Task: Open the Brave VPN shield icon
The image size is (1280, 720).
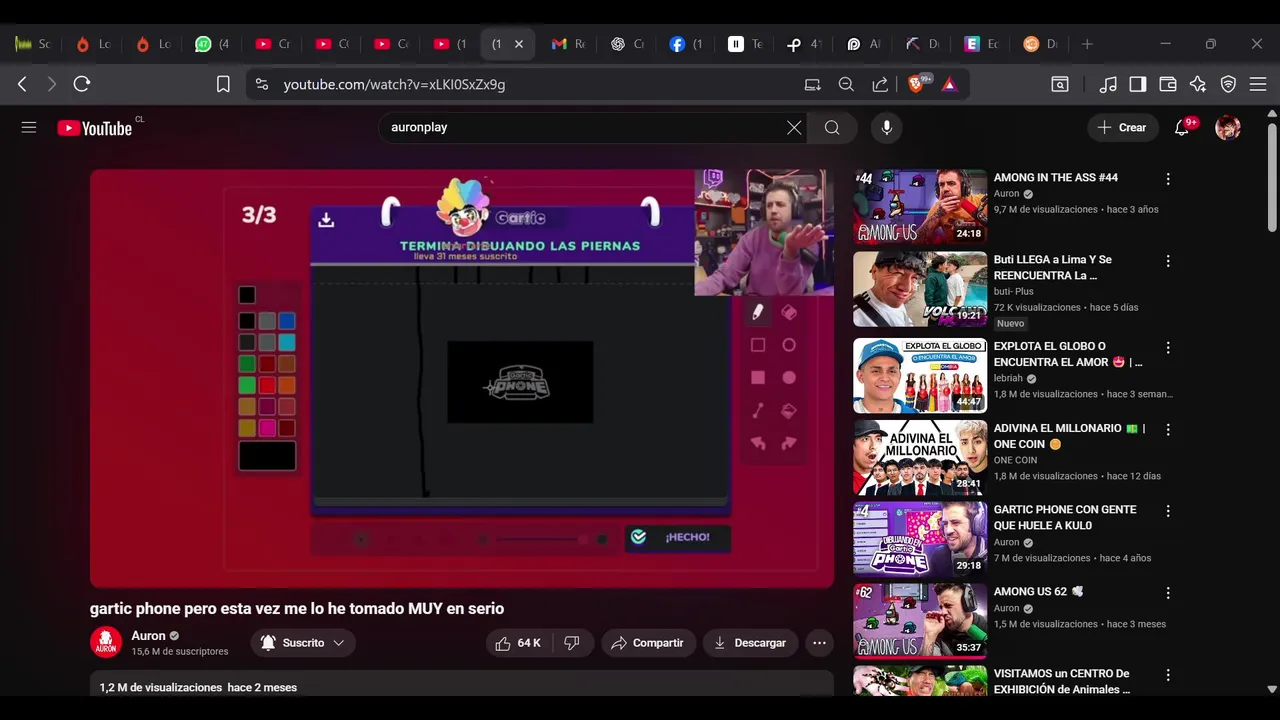Action: (x=1229, y=84)
